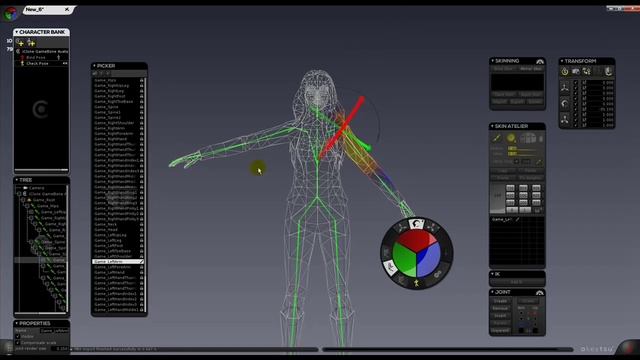Screen dimensions: 640x360
Task: Click the blue sector of the spinner
Action: pos(429,260)
